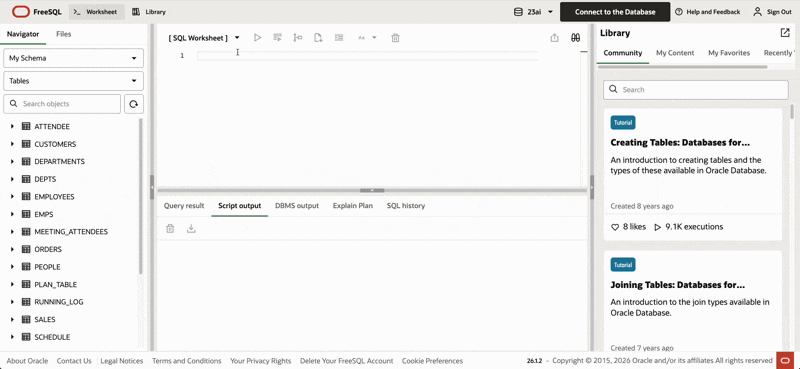Click the Library panel vertical scrollbar
This screenshot has height=369, width=800.
(x=792, y=112)
